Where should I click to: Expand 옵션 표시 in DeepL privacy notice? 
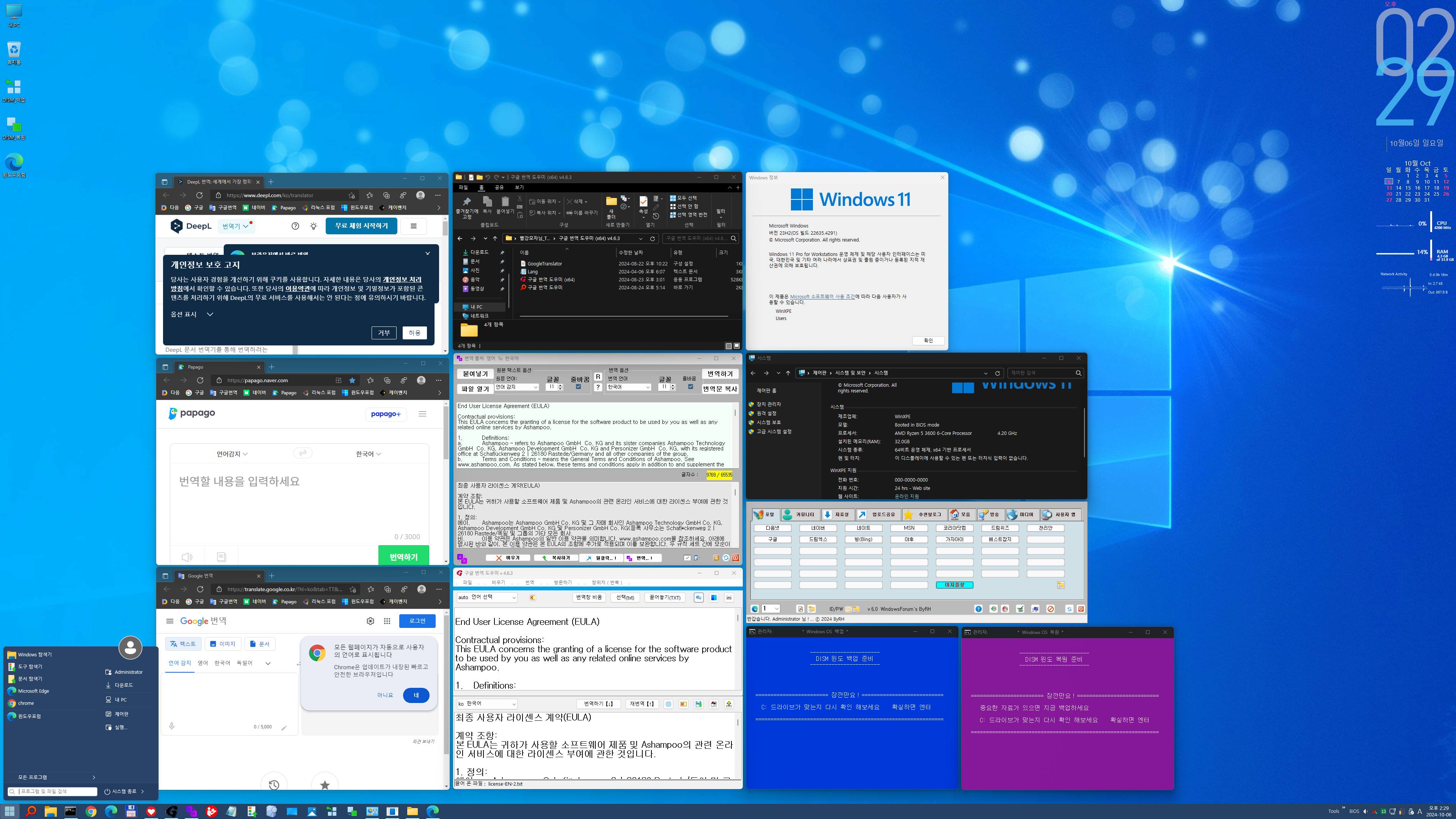tap(192, 314)
